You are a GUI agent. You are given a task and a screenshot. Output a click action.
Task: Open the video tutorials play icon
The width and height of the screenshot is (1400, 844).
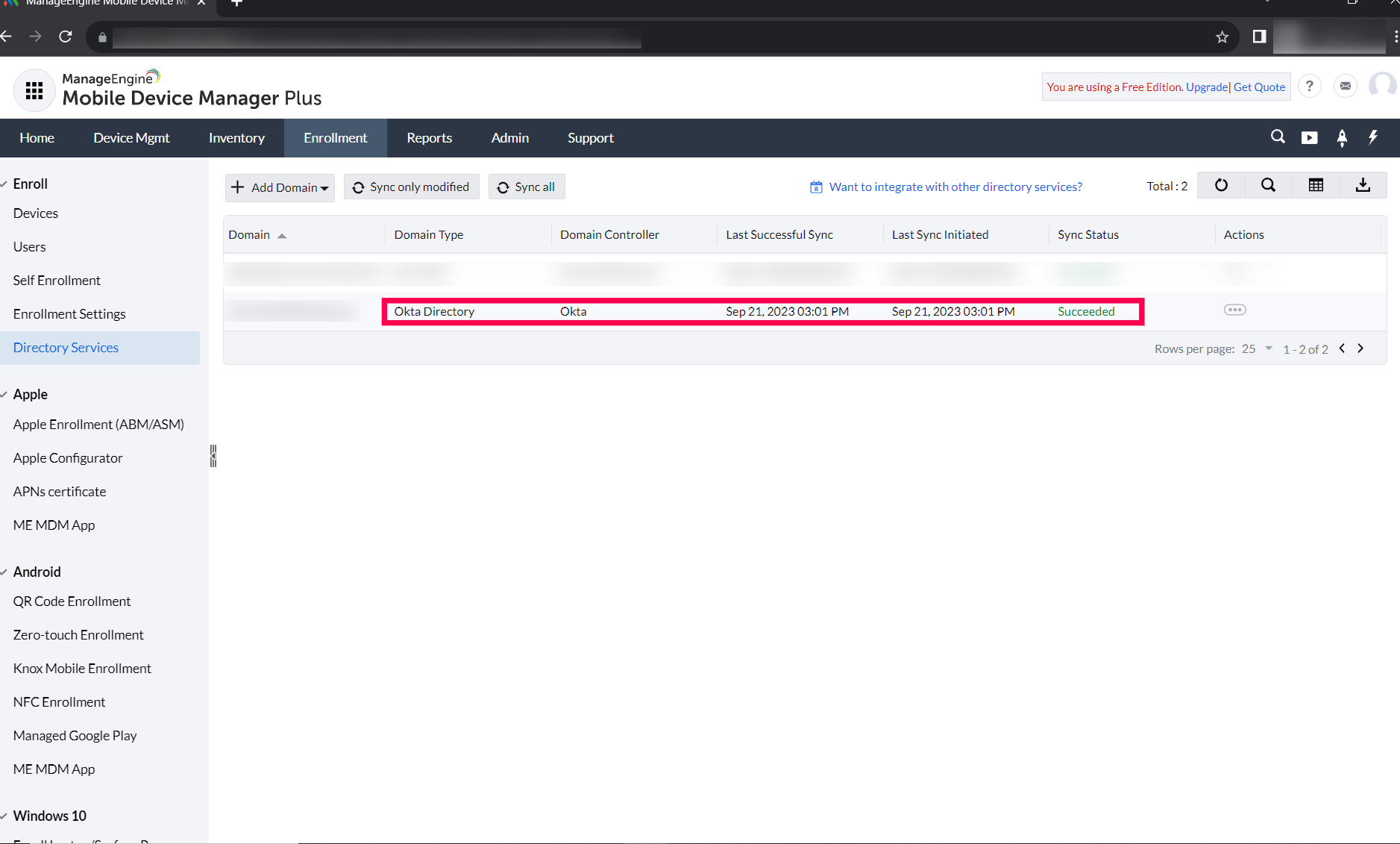pos(1309,138)
